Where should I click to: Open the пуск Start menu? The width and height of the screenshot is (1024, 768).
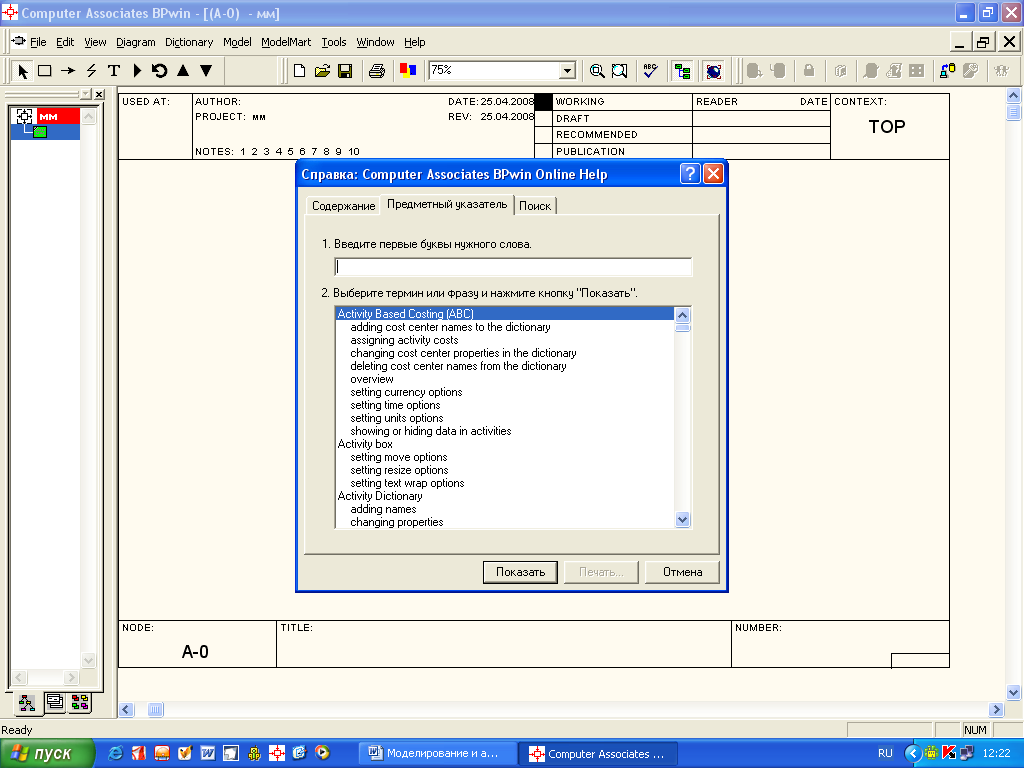(x=47, y=754)
